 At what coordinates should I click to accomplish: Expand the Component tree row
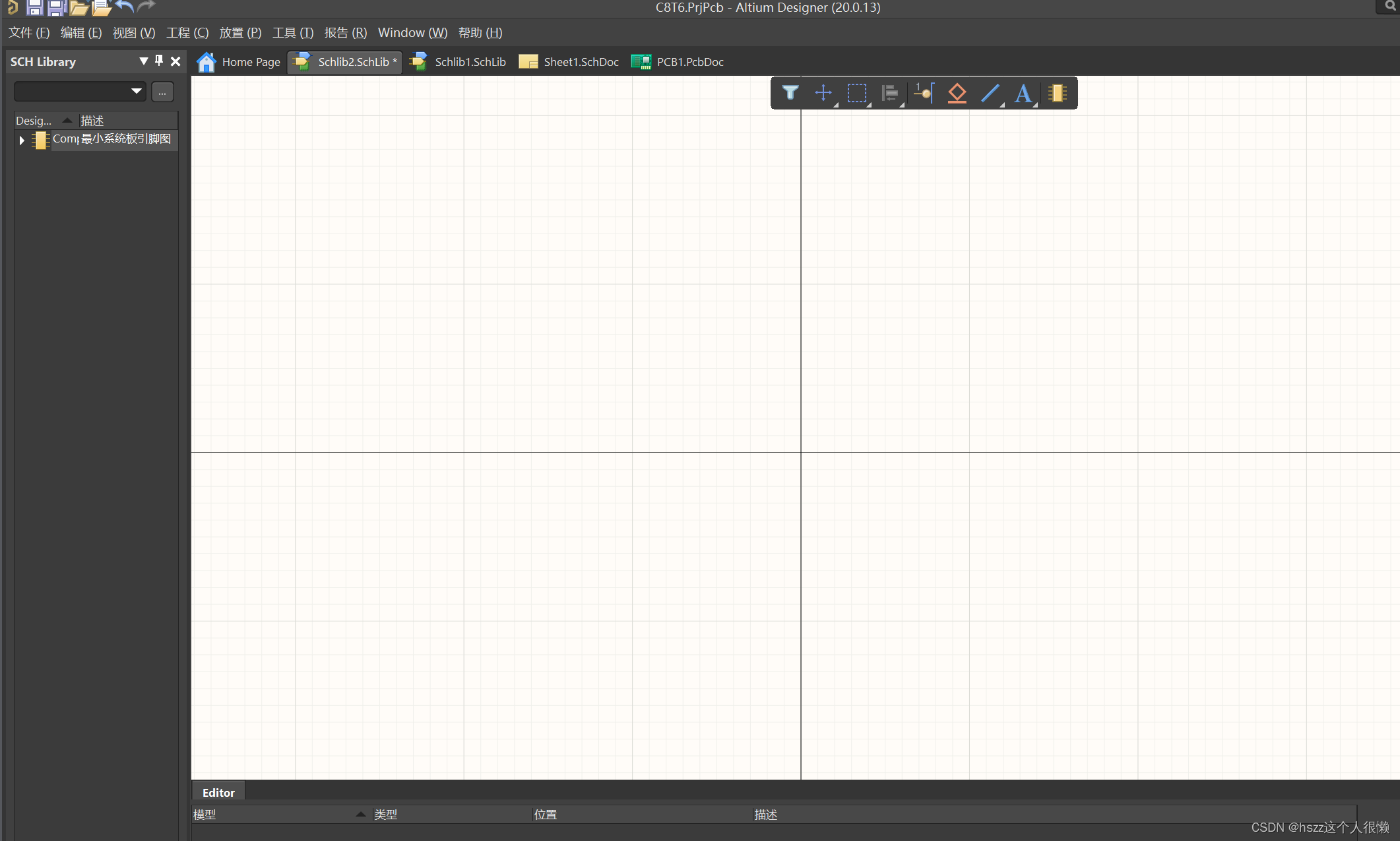pyautogui.click(x=22, y=140)
